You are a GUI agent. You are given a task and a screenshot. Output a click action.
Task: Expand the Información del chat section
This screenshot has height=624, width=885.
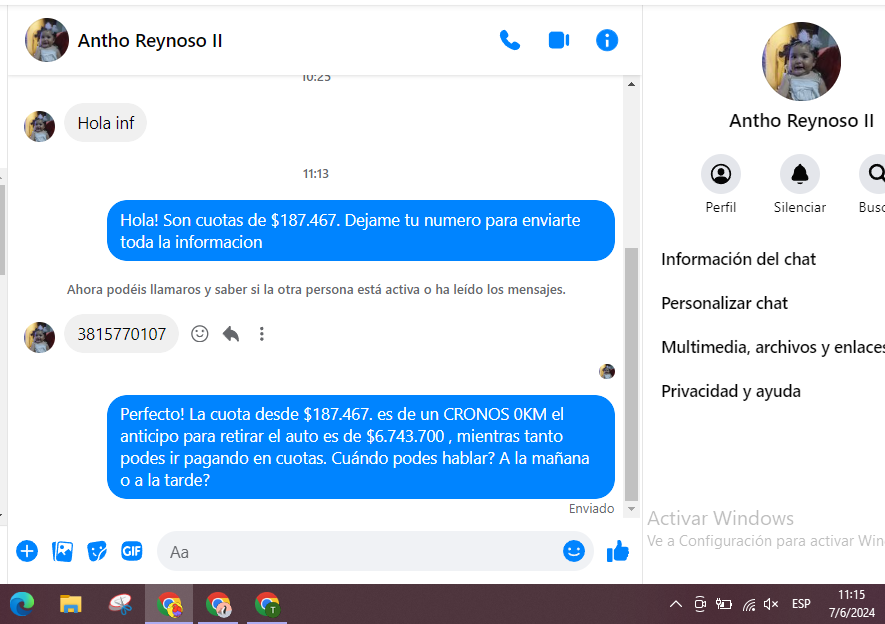pos(738,259)
